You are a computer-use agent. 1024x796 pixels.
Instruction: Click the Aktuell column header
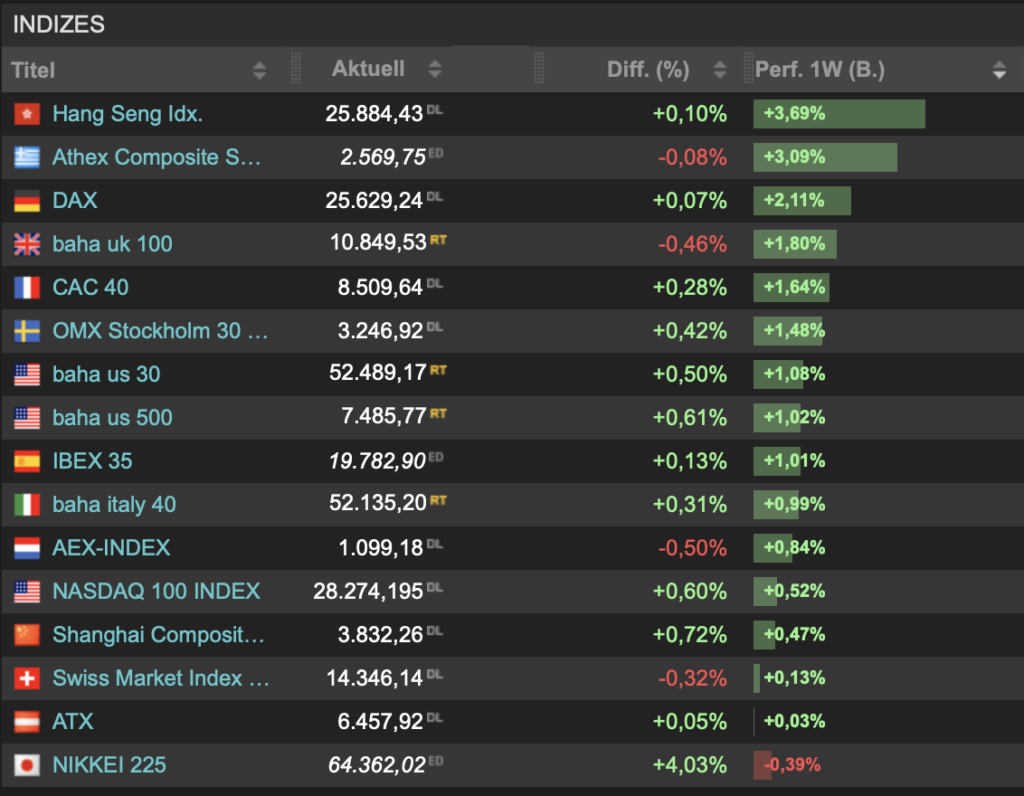click(368, 69)
